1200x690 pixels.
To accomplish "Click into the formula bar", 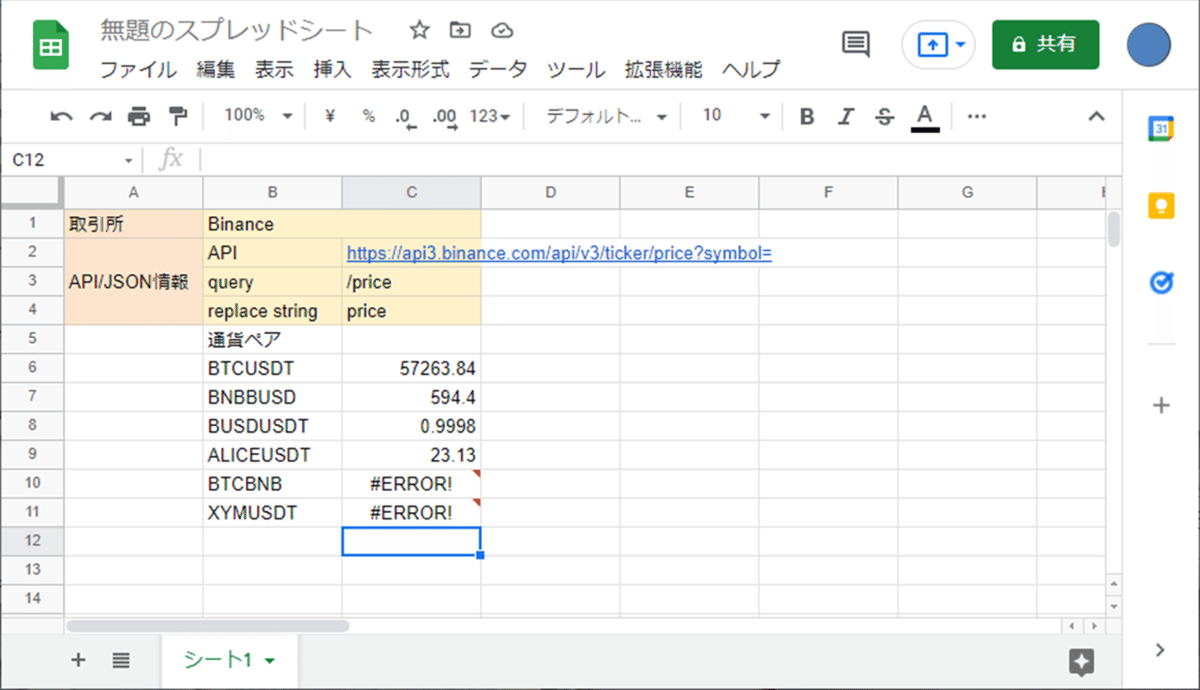I will point(660,160).
